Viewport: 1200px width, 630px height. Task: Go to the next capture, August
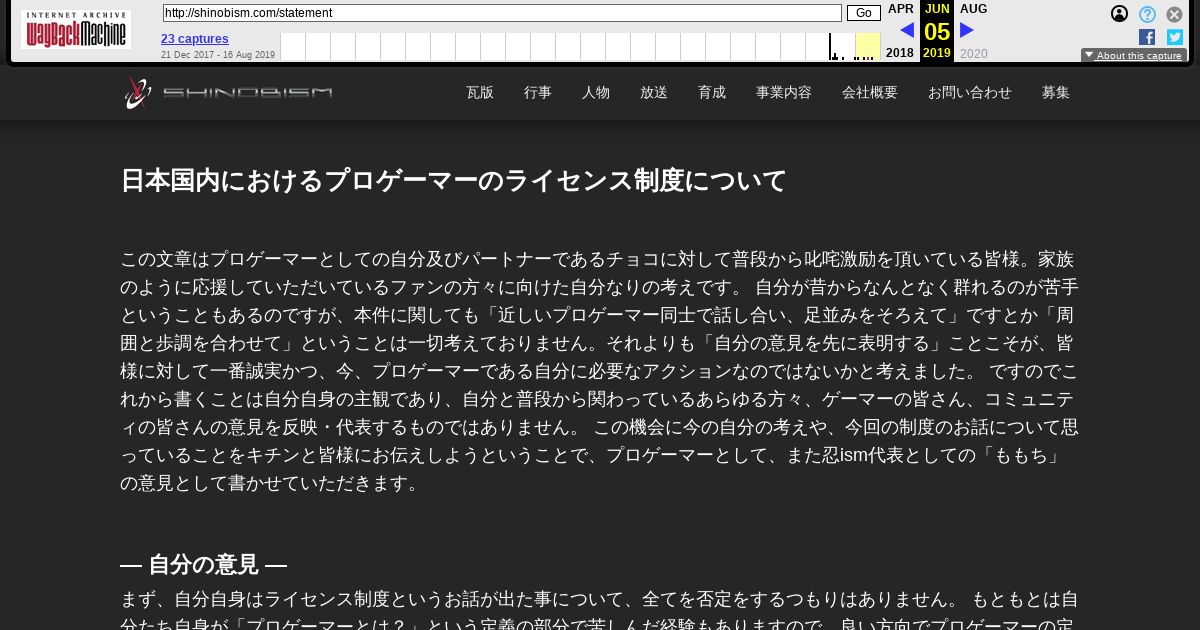pyautogui.click(x=967, y=30)
